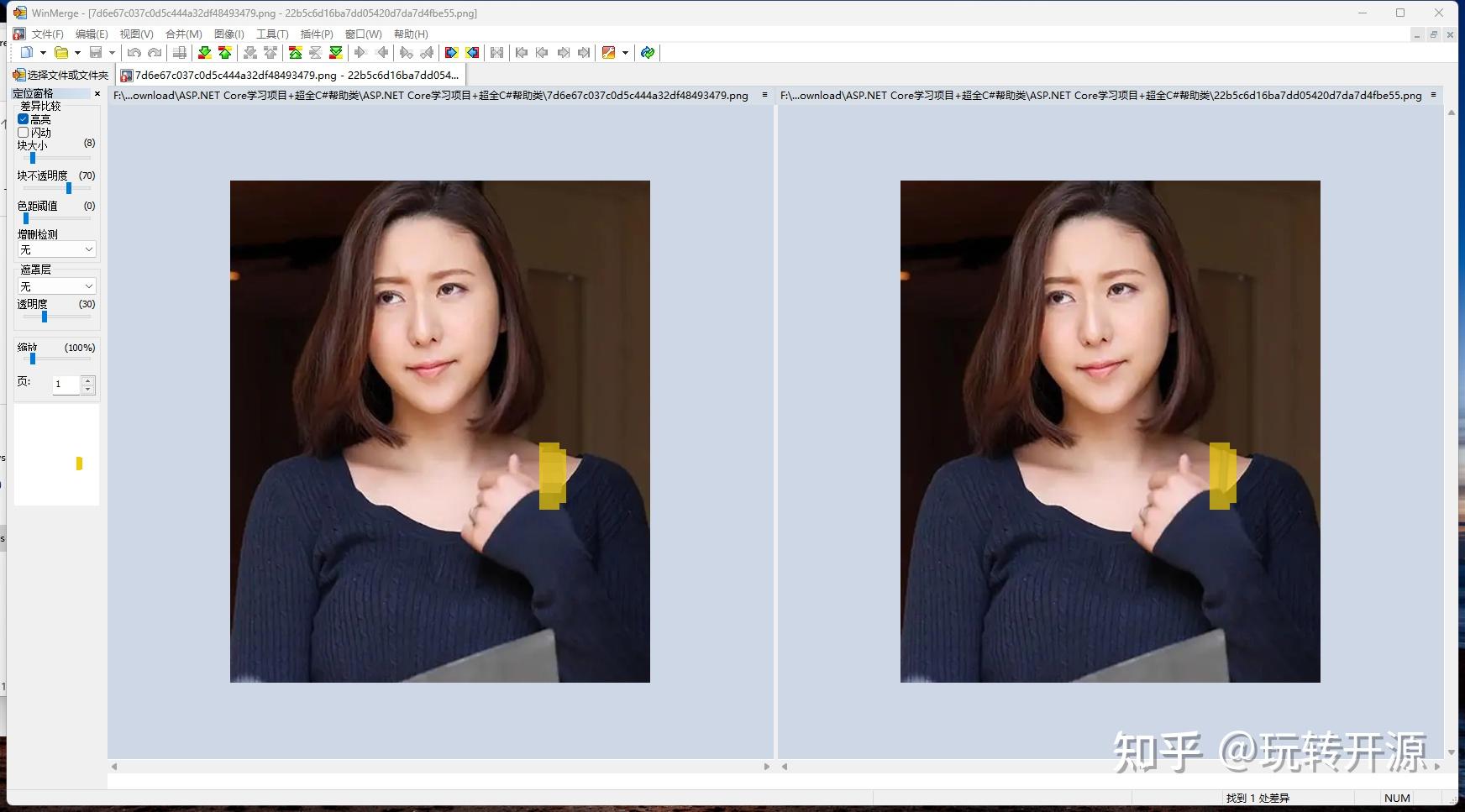Open the 文件(F) menu
This screenshot has width=1465, height=812.
48,34
